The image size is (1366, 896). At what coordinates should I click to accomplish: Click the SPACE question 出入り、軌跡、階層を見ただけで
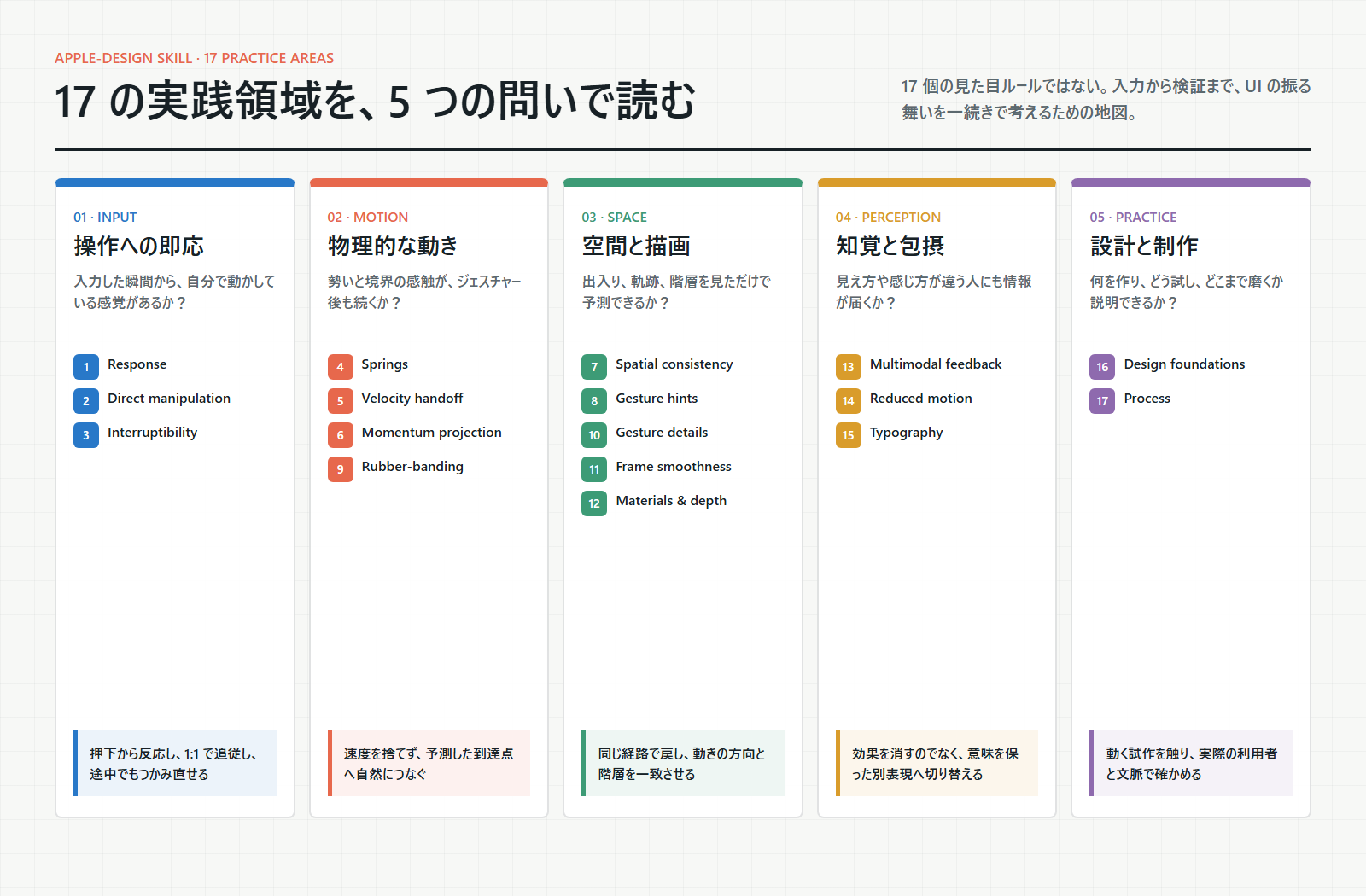tap(677, 292)
